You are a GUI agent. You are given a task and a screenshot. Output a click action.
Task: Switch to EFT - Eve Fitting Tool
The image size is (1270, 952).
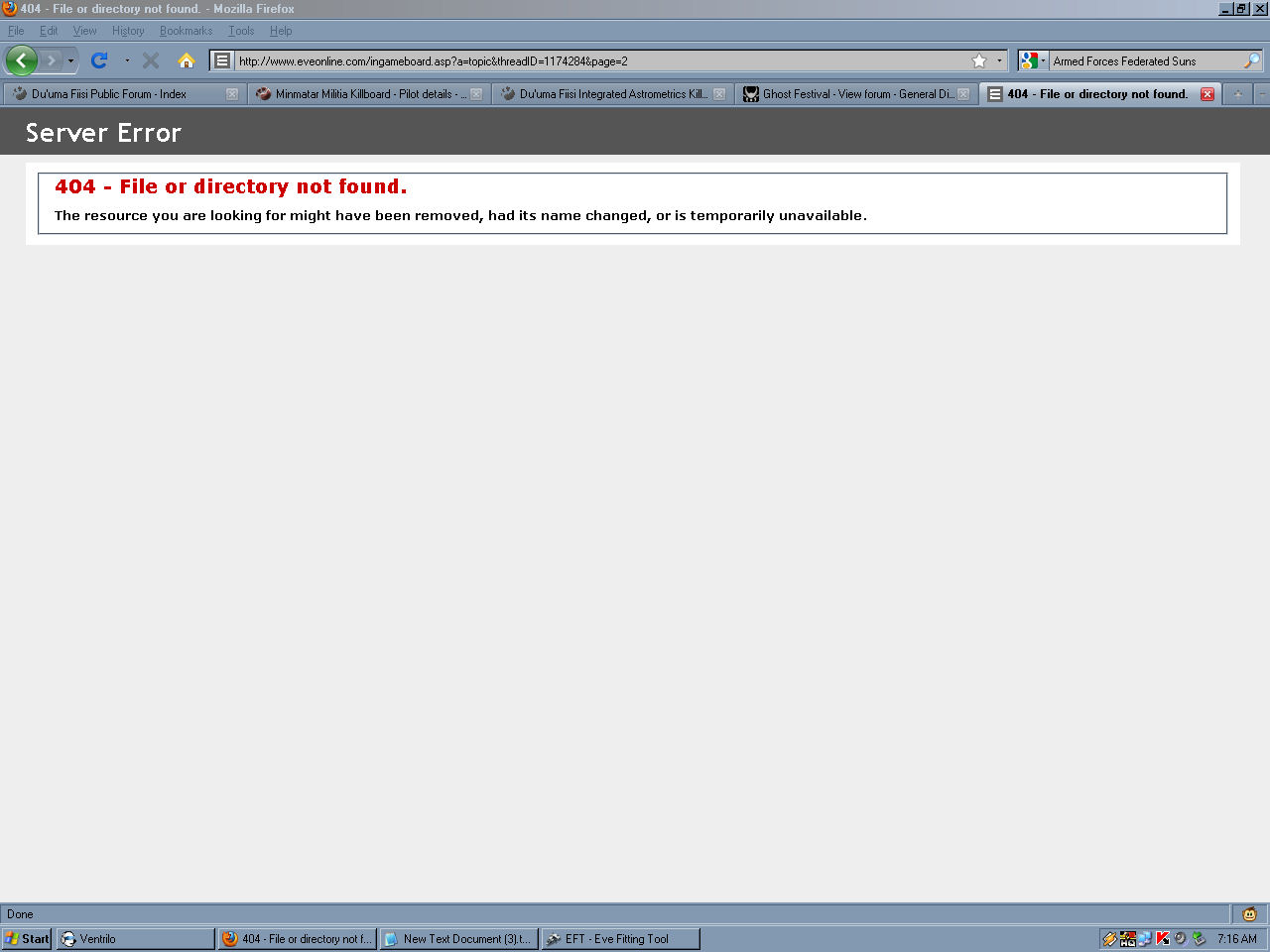tap(620, 939)
